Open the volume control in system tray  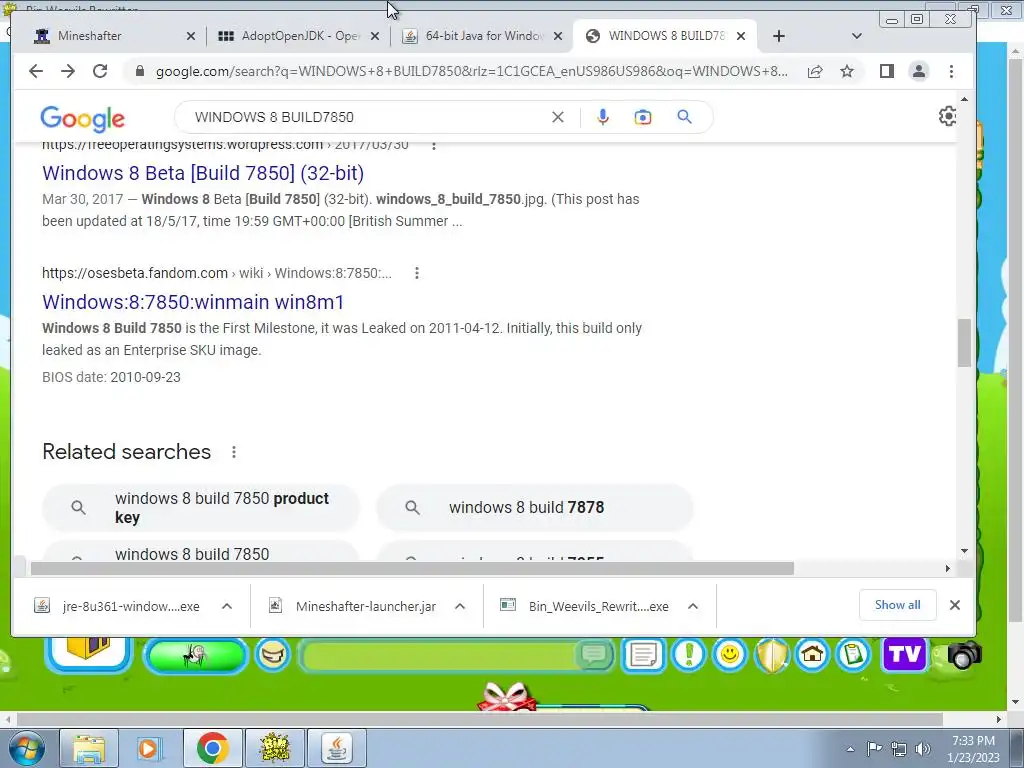click(x=923, y=749)
